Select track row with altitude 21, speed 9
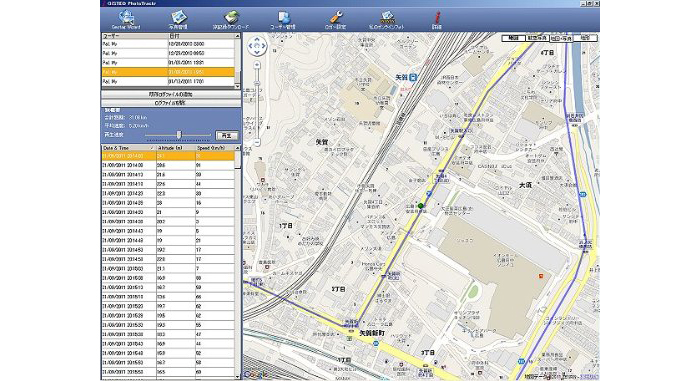 [168, 213]
